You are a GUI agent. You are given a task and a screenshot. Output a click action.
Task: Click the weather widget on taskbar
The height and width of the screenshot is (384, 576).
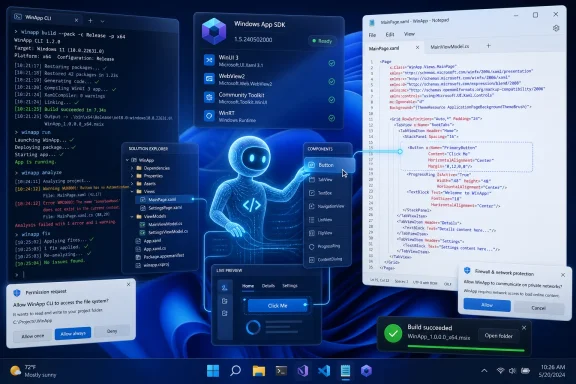click(33, 371)
